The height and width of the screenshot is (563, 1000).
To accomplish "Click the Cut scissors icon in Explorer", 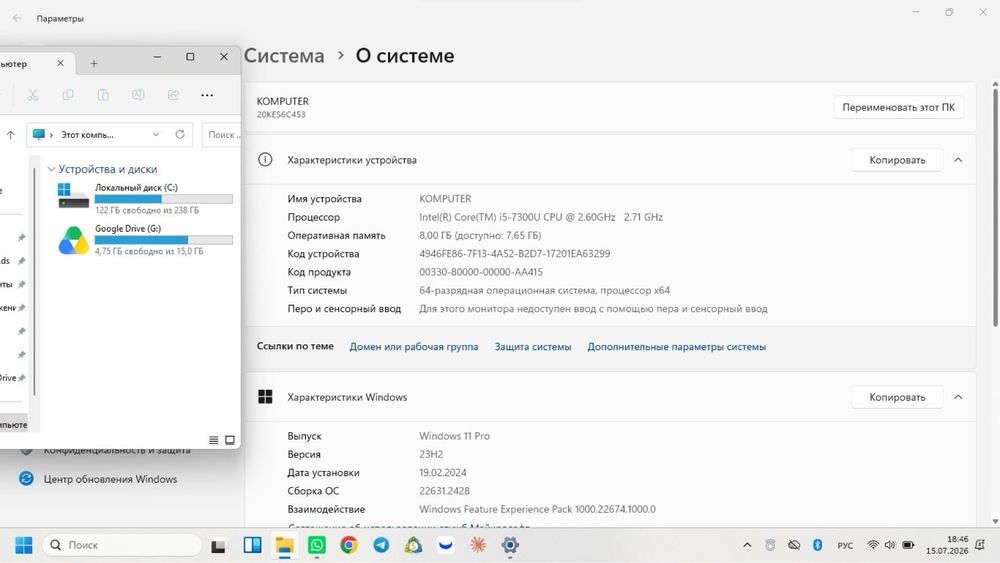I will (x=33, y=95).
